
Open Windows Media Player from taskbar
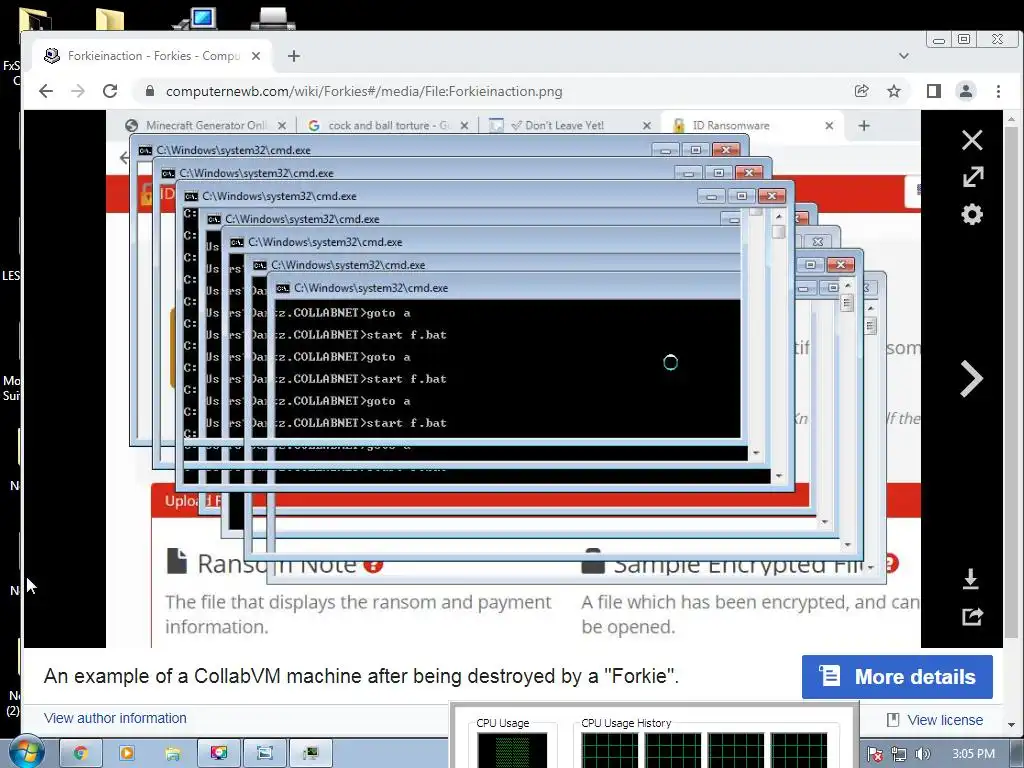(126, 753)
